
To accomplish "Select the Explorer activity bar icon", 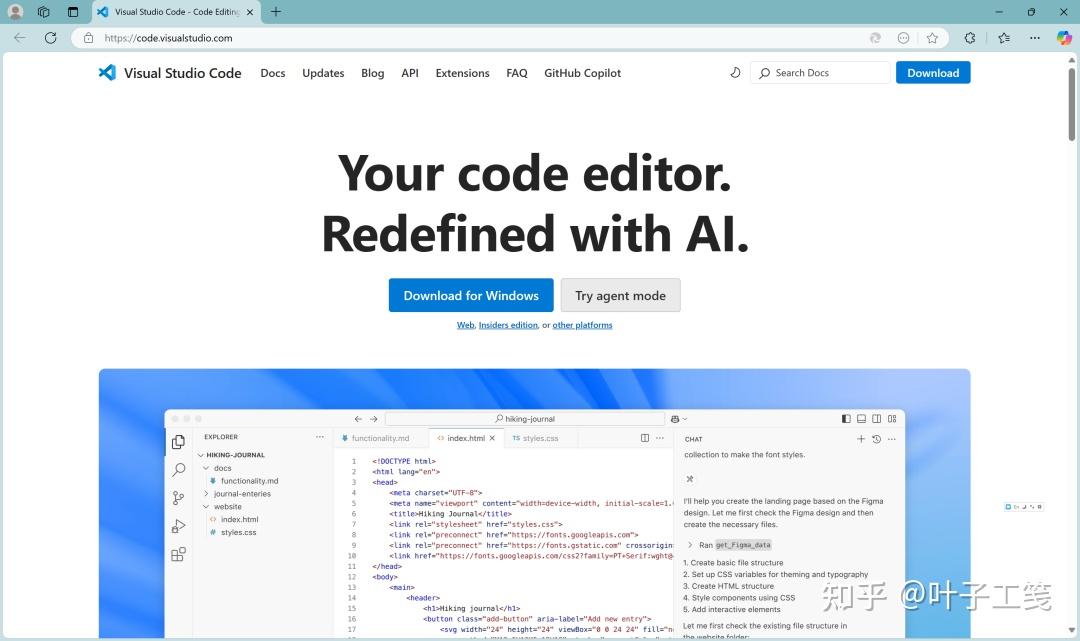I will [x=178, y=442].
